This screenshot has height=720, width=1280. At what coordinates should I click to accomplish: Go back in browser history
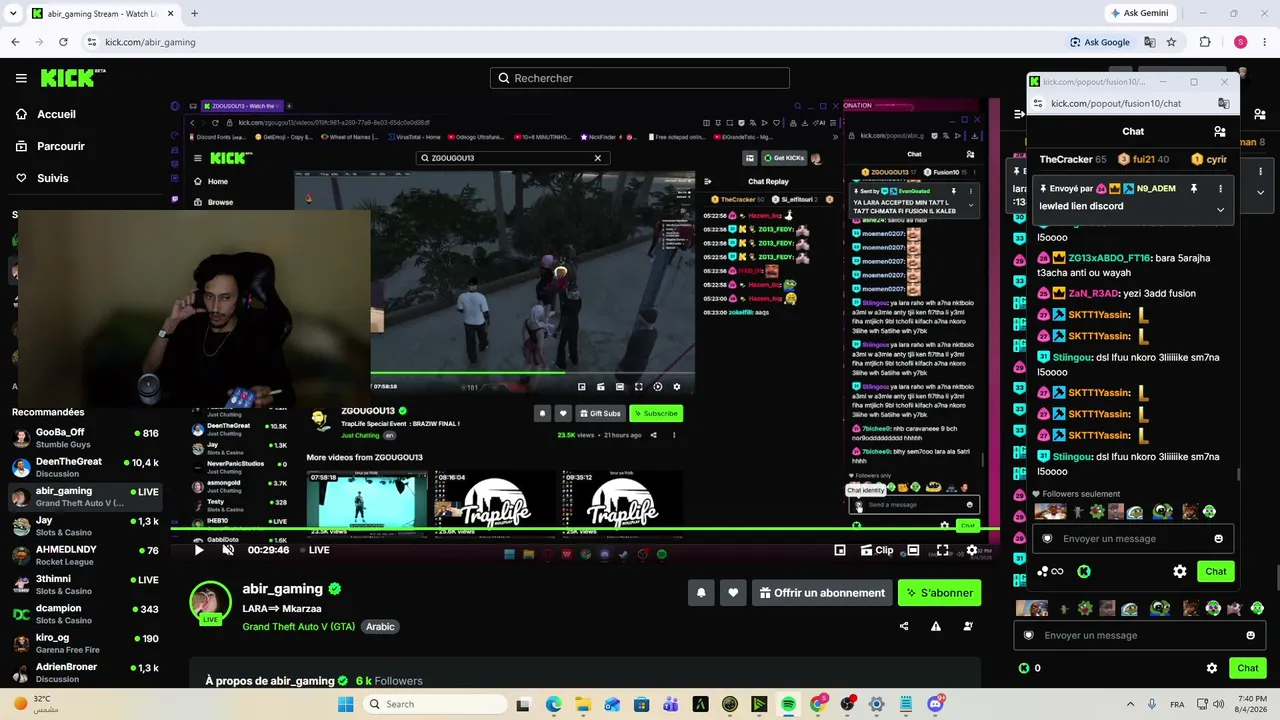15,42
